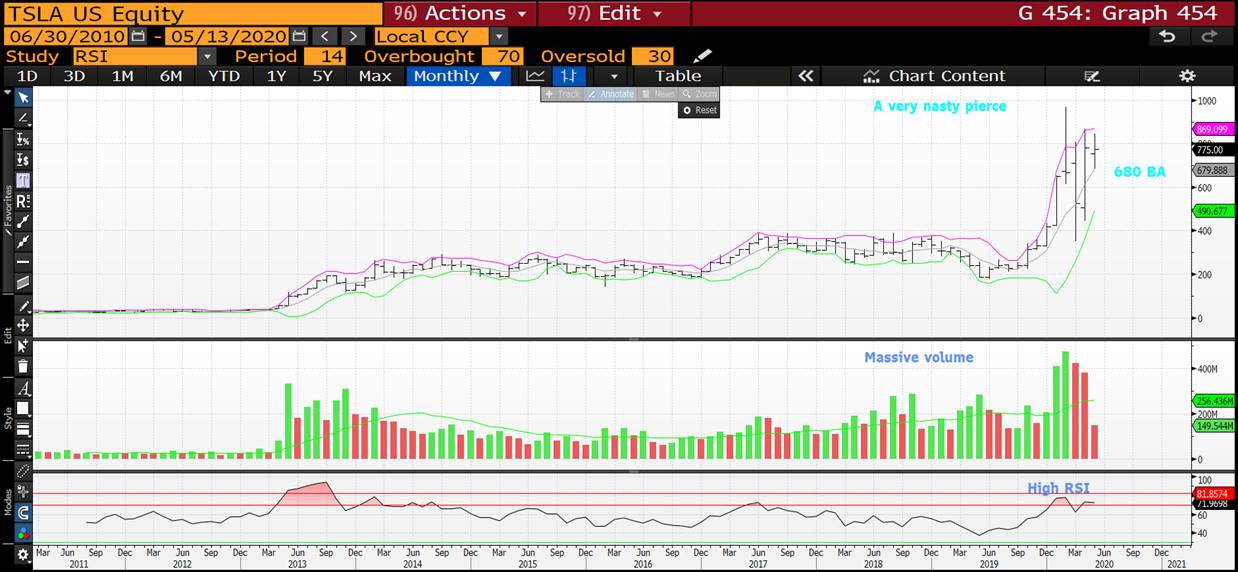This screenshot has width=1238, height=572.
Task: Open start date calendar picker
Action: 138,36
